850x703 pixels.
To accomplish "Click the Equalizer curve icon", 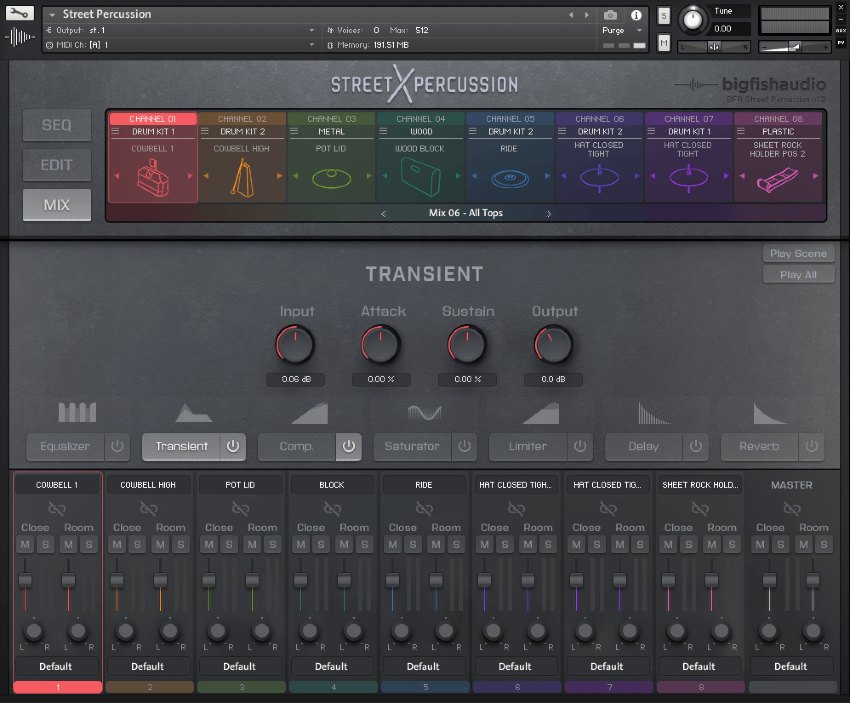I will (x=77, y=412).
